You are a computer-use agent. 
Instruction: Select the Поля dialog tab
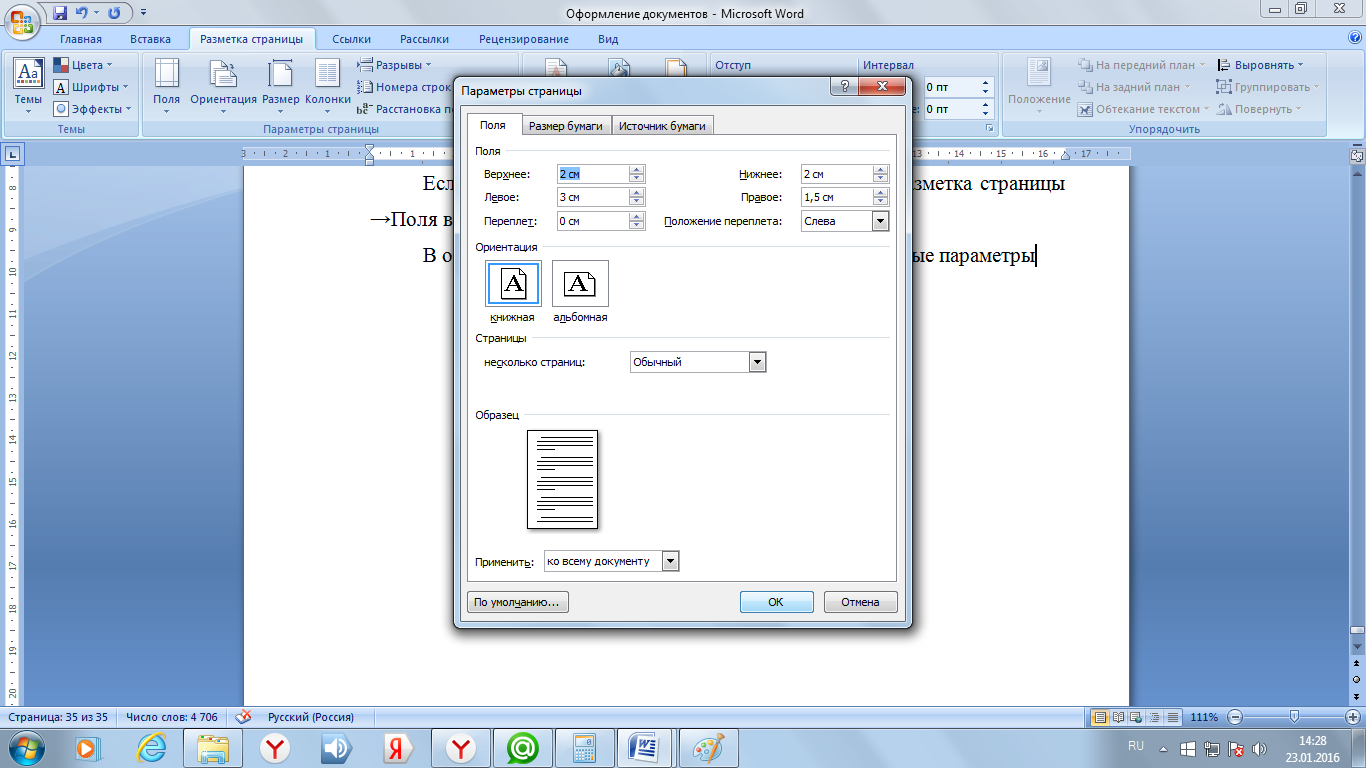[493, 125]
